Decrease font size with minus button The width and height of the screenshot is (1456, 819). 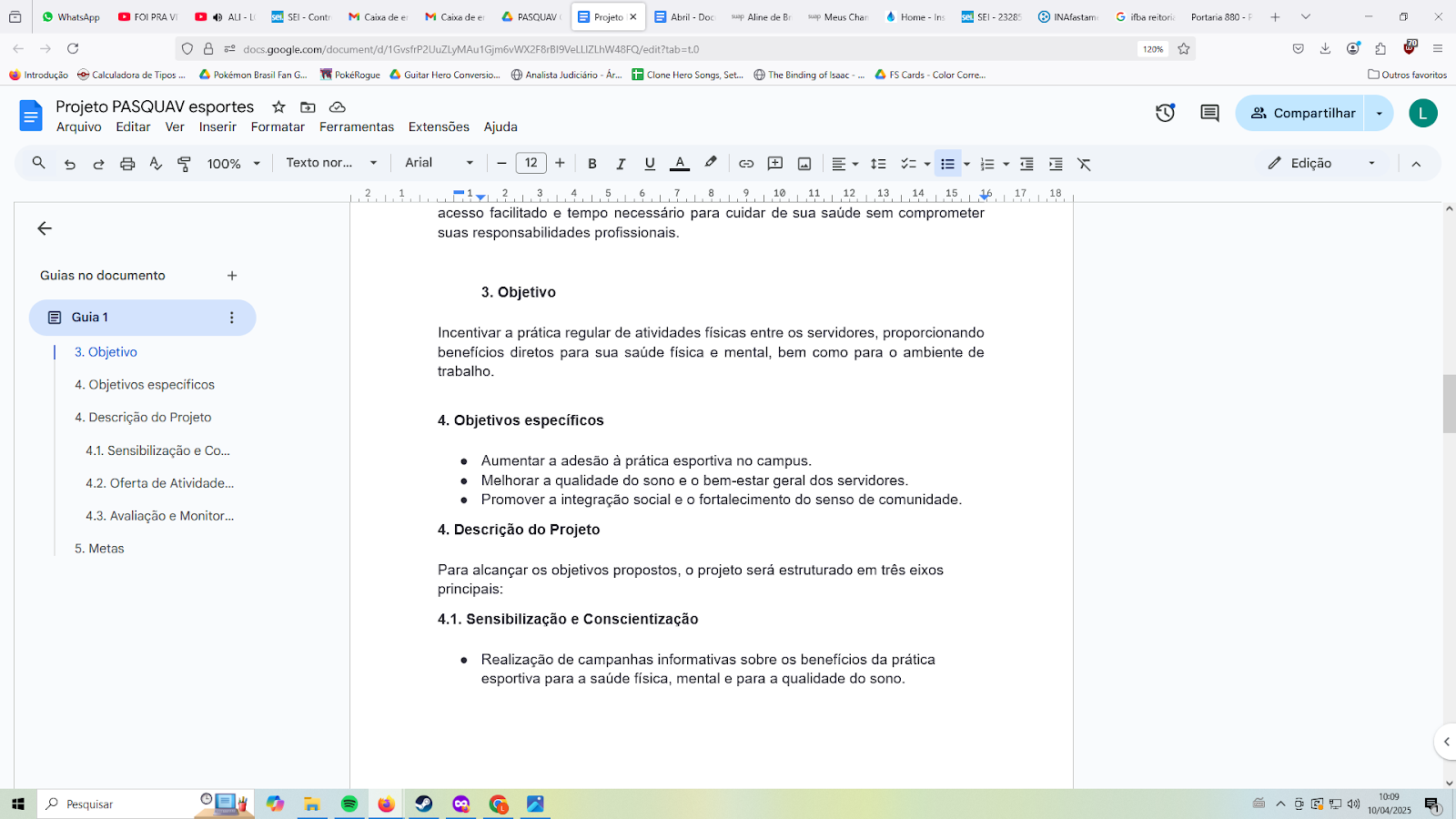click(501, 163)
